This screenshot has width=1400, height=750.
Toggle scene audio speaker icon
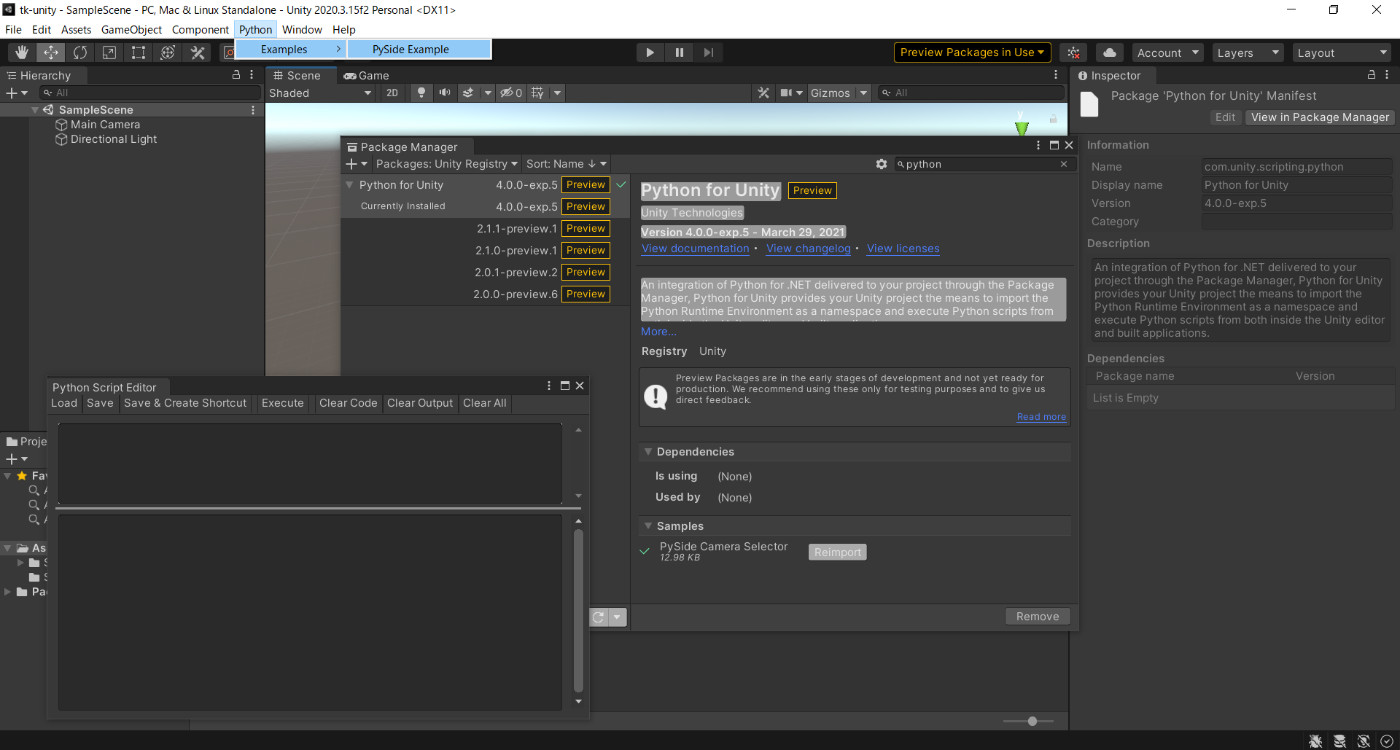pos(444,93)
